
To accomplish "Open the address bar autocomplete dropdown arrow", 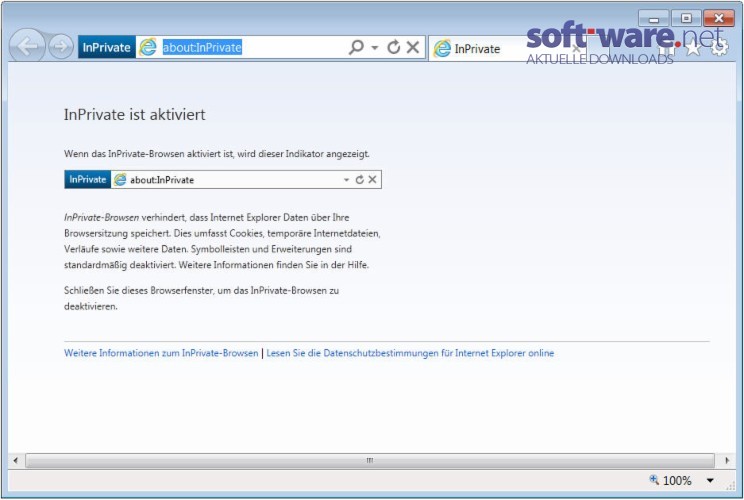I will click(375, 47).
